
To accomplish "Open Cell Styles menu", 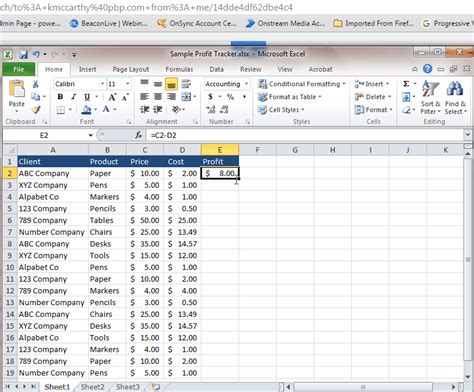I will tap(281, 110).
